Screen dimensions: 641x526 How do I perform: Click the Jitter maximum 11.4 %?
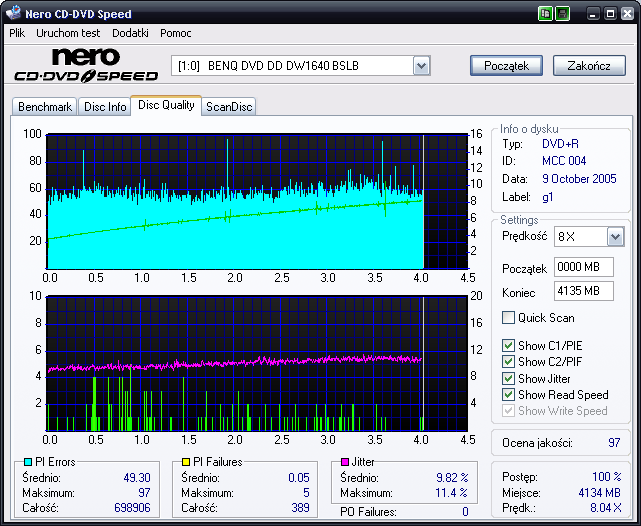pos(451,493)
